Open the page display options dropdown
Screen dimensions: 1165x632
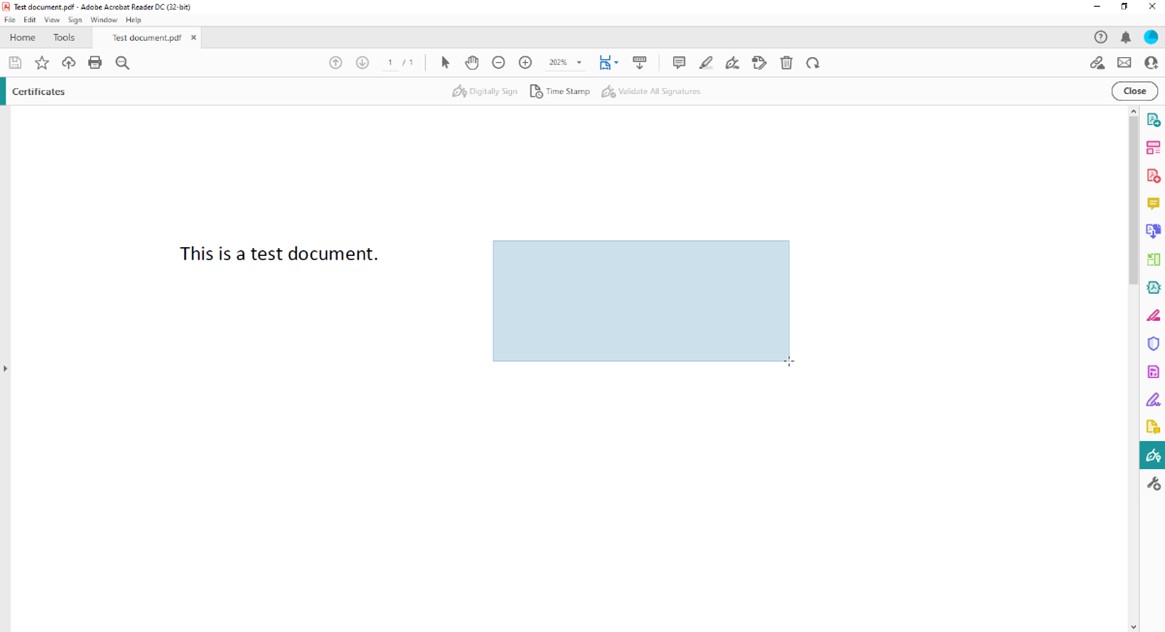[609, 62]
